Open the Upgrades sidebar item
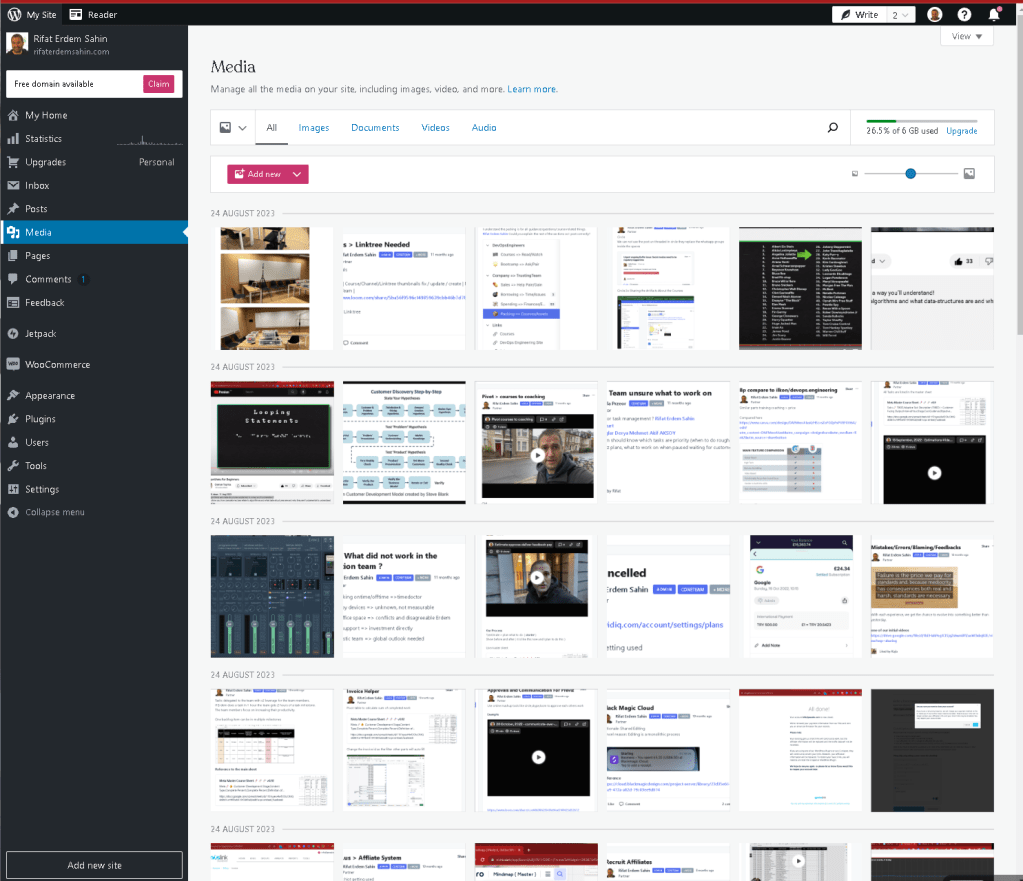Image resolution: width=1023 pixels, height=881 pixels. [94, 162]
